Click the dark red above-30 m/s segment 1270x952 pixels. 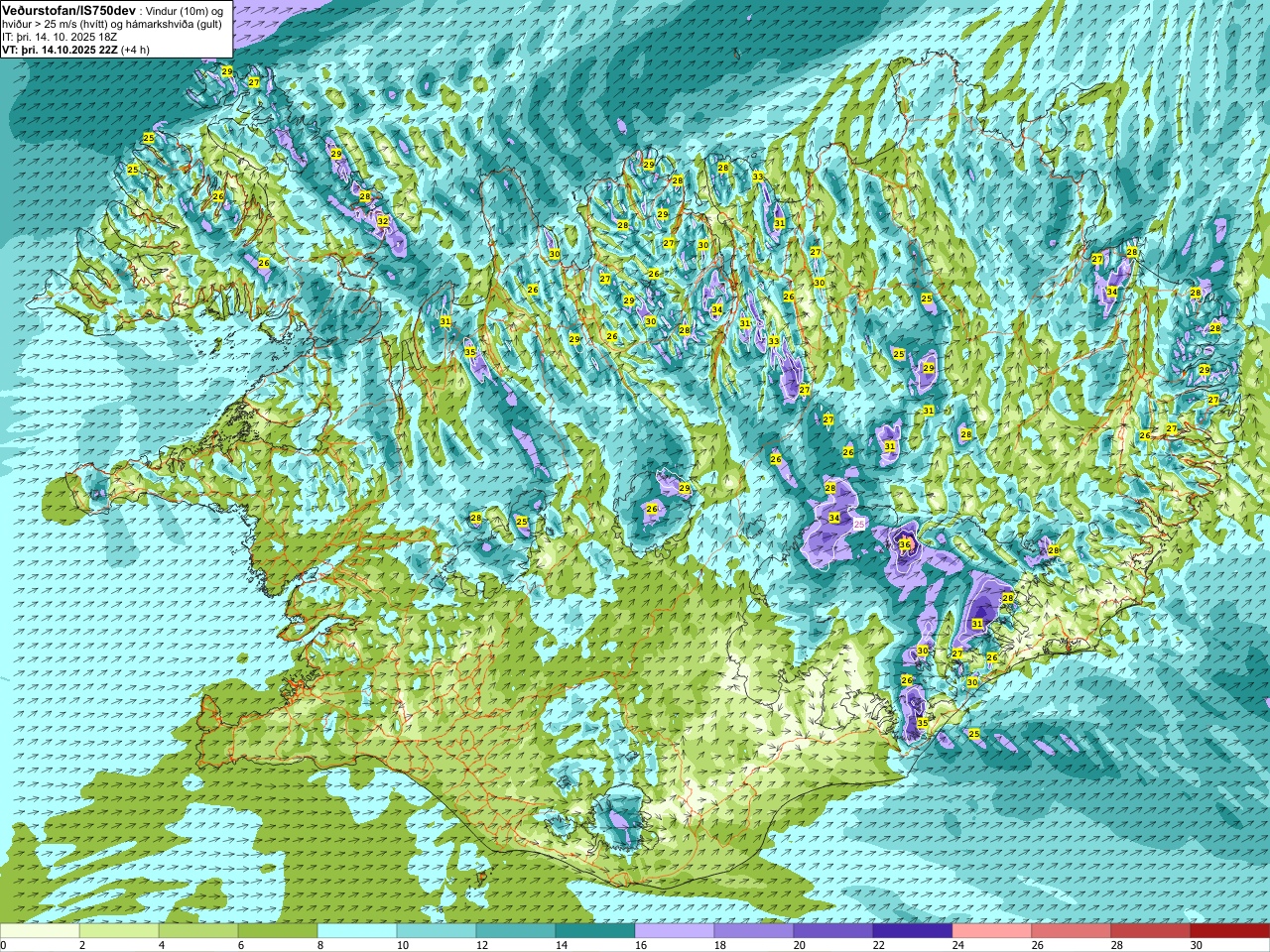pos(1230,931)
